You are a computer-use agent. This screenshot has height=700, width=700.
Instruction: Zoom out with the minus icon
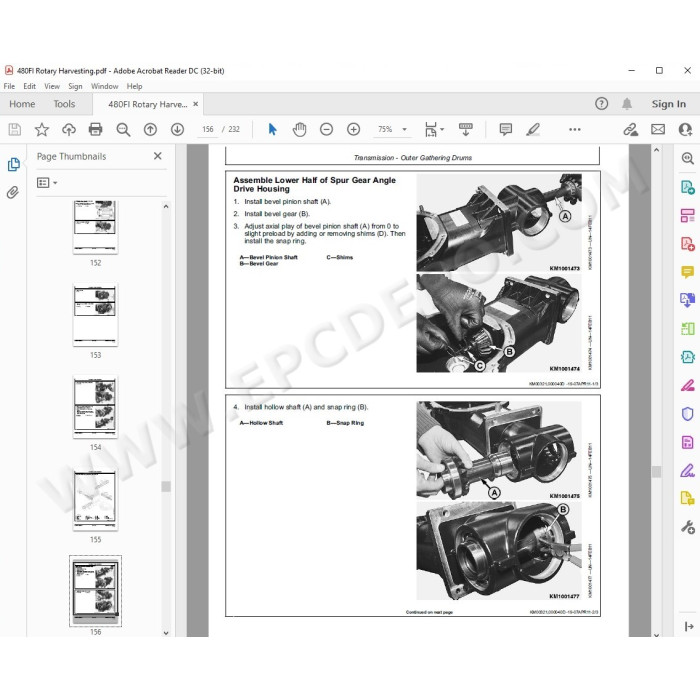326,129
